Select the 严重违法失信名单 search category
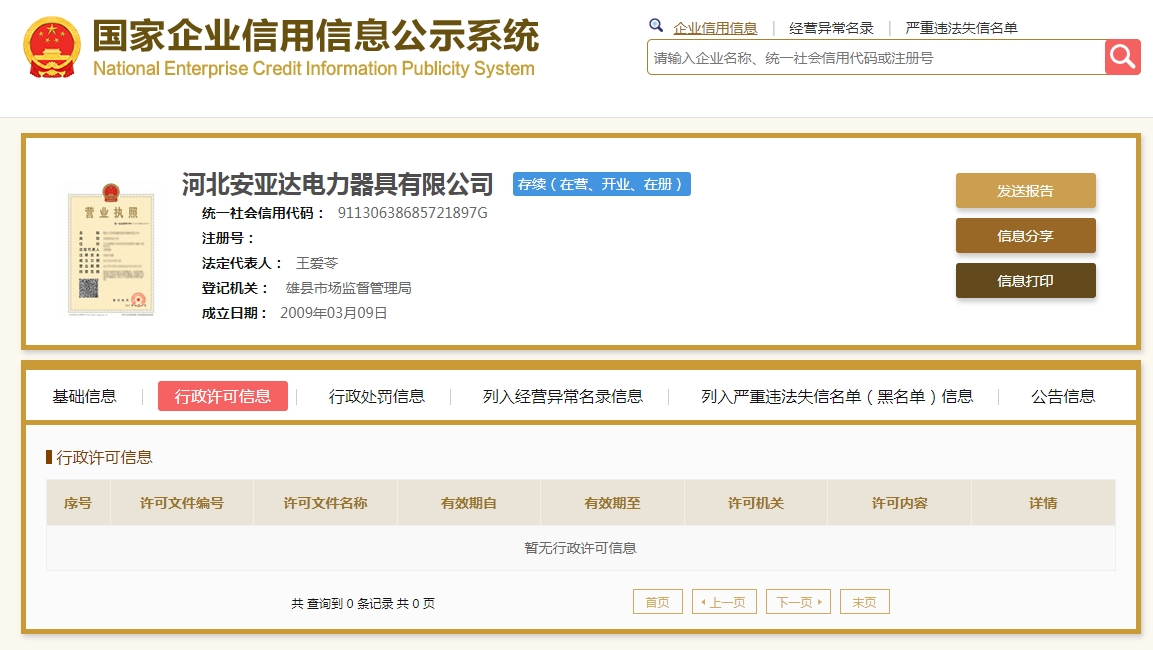Image resolution: width=1153 pixels, height=650 pixels. point(961,28)
